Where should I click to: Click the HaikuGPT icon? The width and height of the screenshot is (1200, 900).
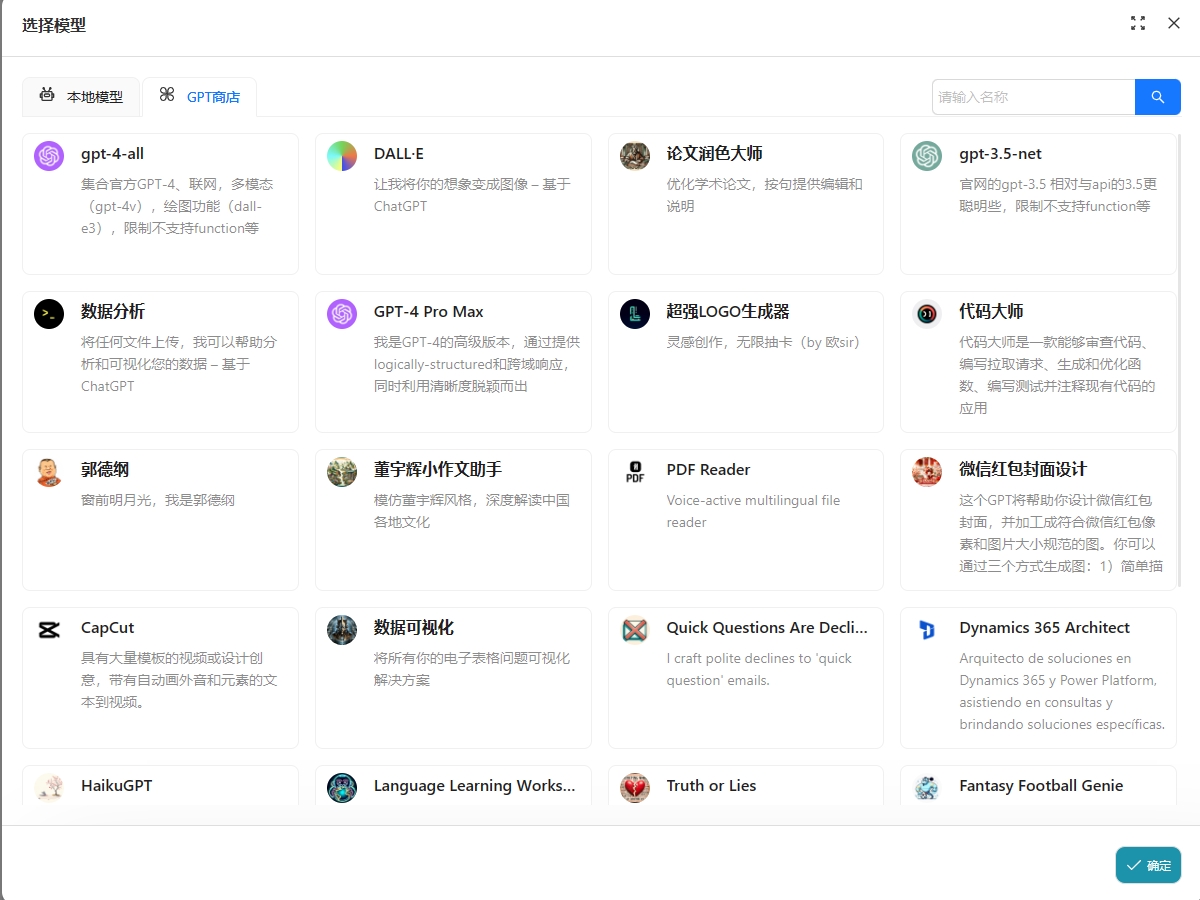coord(49,788)
